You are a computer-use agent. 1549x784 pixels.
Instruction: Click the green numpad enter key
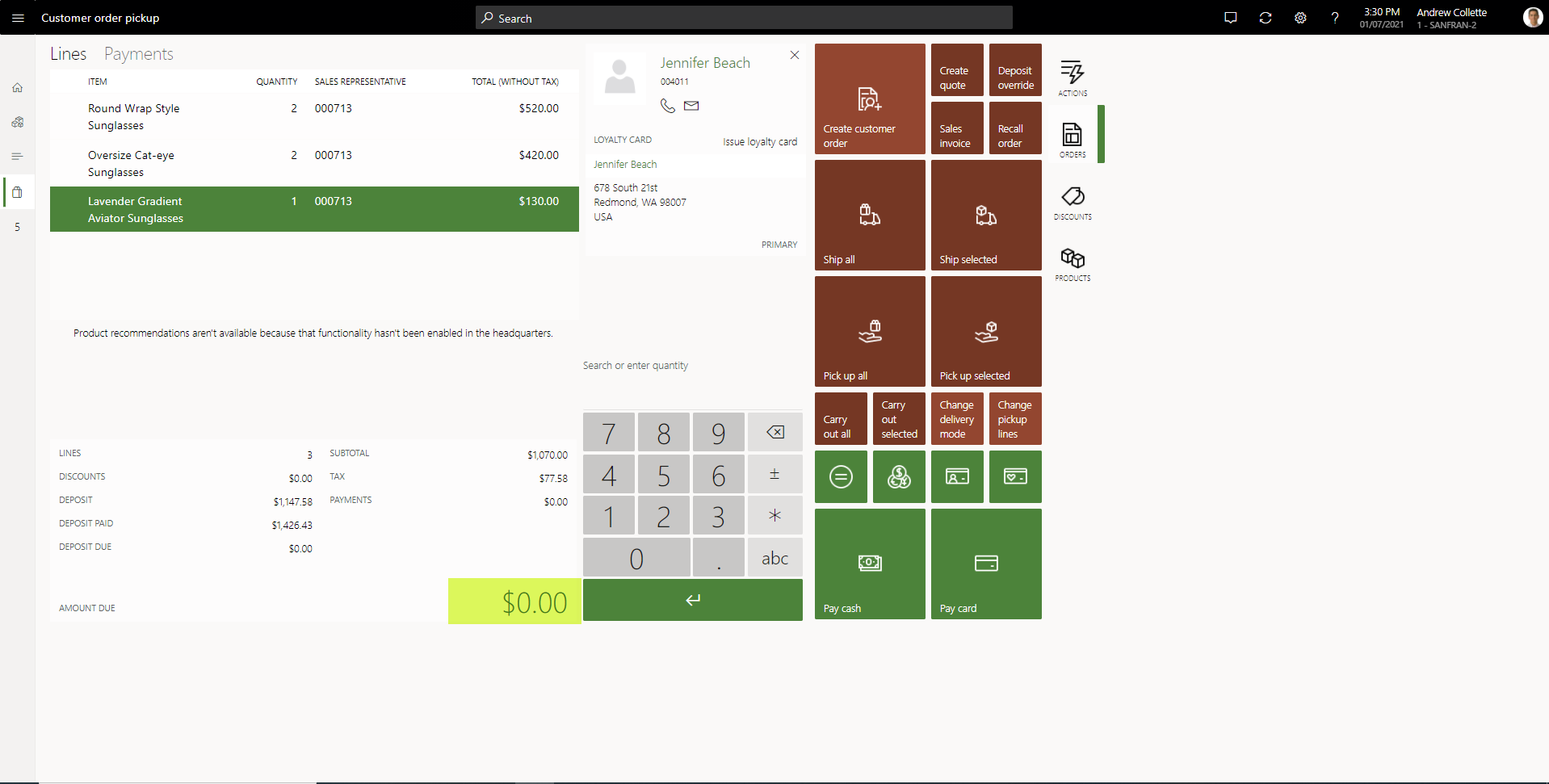[x=693, y=600]
